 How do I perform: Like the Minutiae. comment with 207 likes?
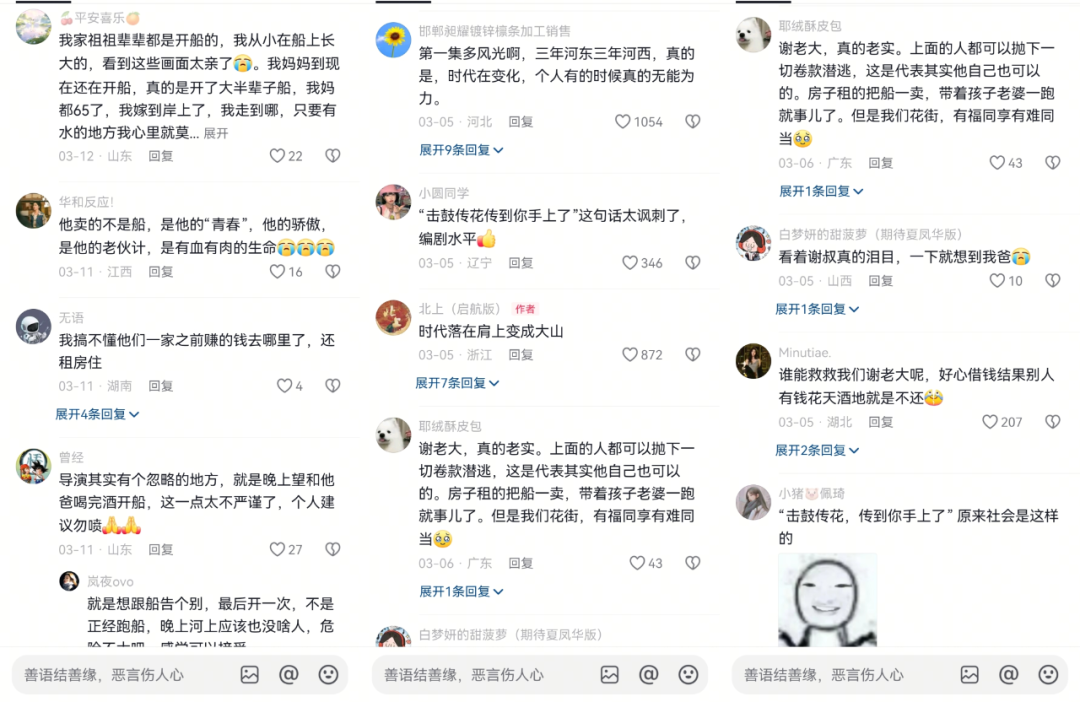[990, 422]
